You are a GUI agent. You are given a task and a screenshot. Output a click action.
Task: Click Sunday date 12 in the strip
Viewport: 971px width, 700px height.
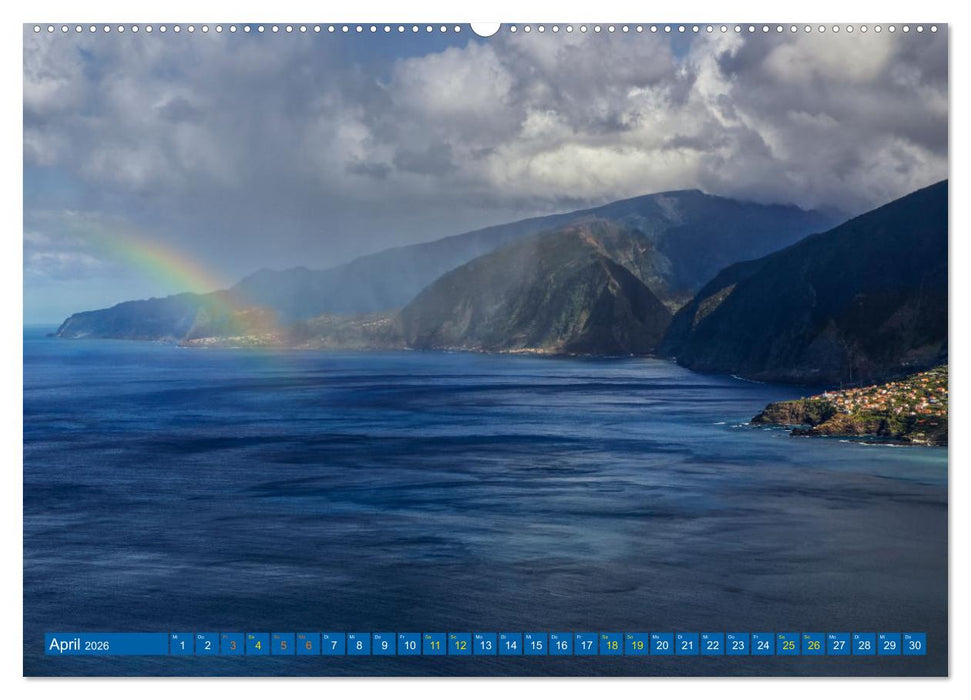click(x=460, y=646)
